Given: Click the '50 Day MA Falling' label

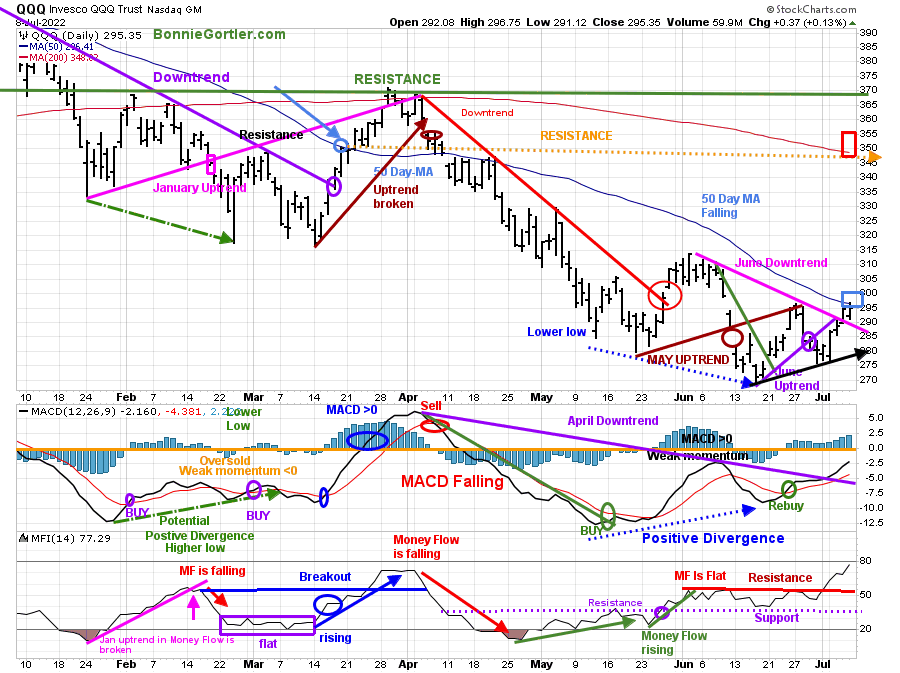Looking at the screenshot, I should pos(730,205).
